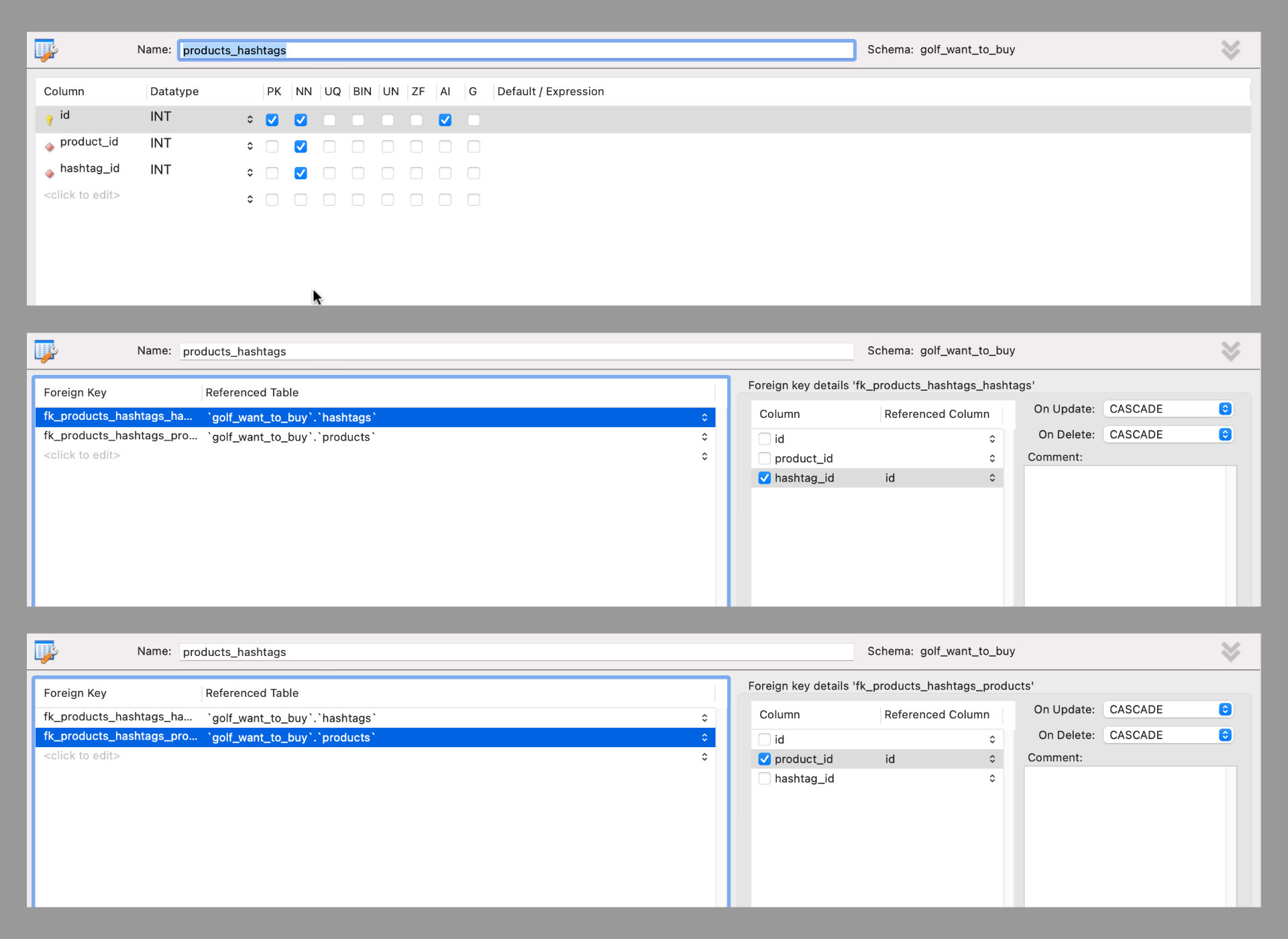Click the table editor icon beside the highlighted Name field
This screenshot has width=1288, height=939.
tap(46, 50)
